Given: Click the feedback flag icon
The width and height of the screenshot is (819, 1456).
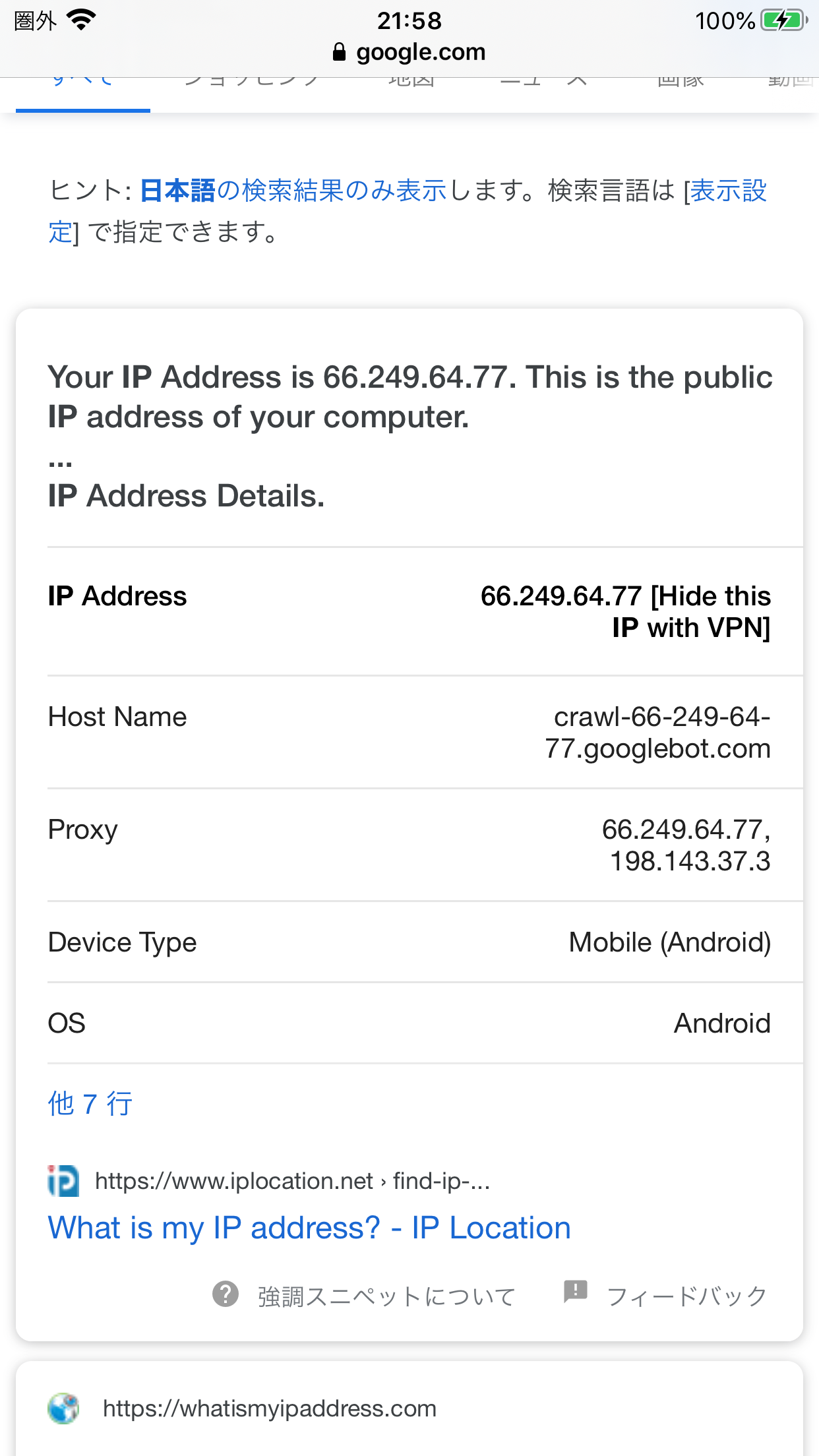Looking at the screenshot, I should pos(575,1291).
